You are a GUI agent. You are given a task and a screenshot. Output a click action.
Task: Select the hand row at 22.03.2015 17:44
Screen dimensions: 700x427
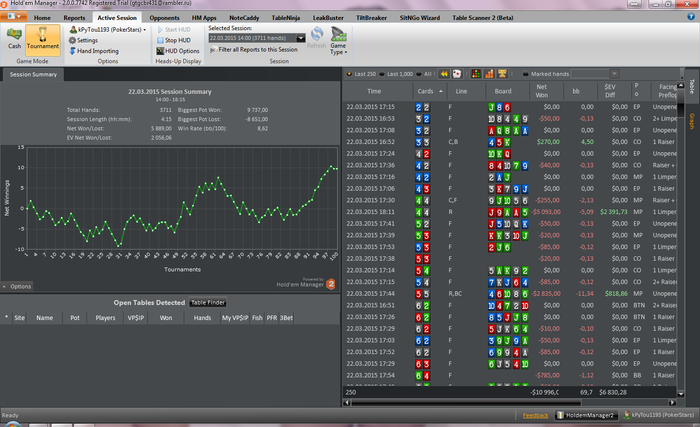pos(511,294)
